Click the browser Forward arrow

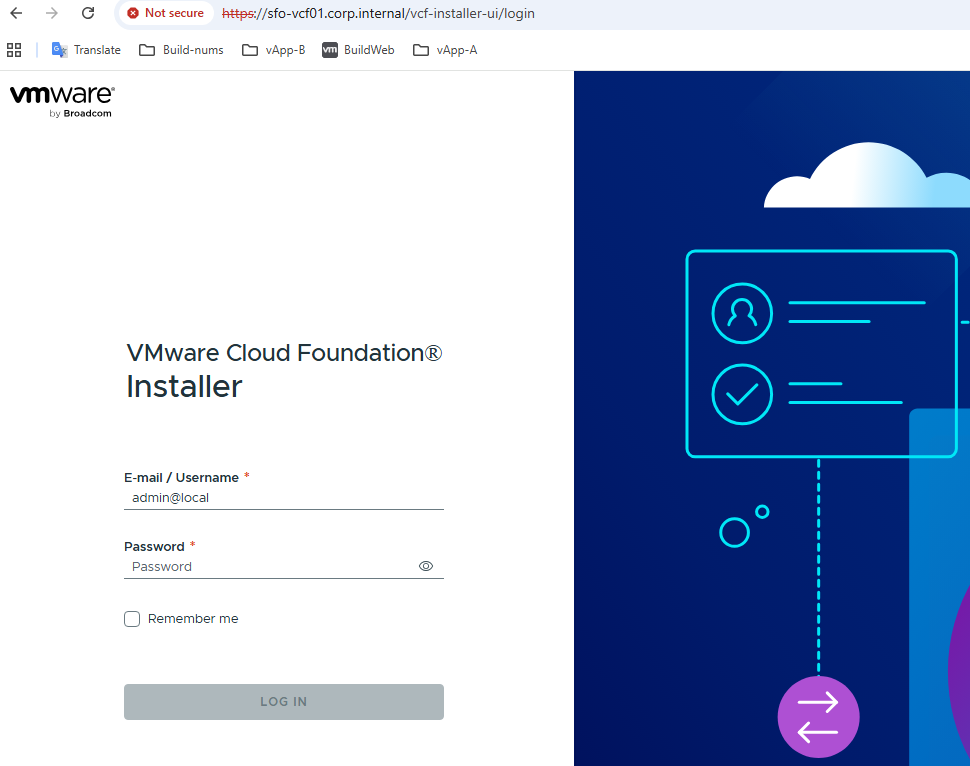tap(52, 13)
